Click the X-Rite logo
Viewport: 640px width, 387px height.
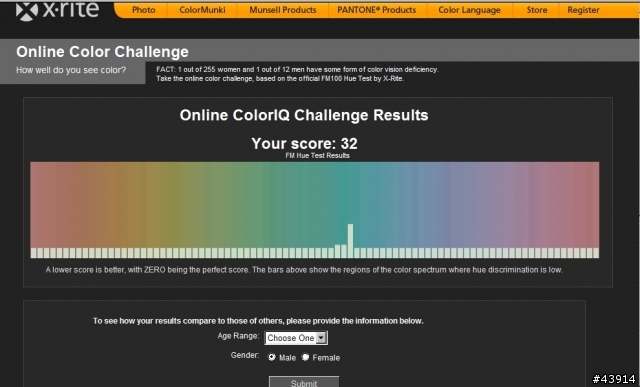58,10
